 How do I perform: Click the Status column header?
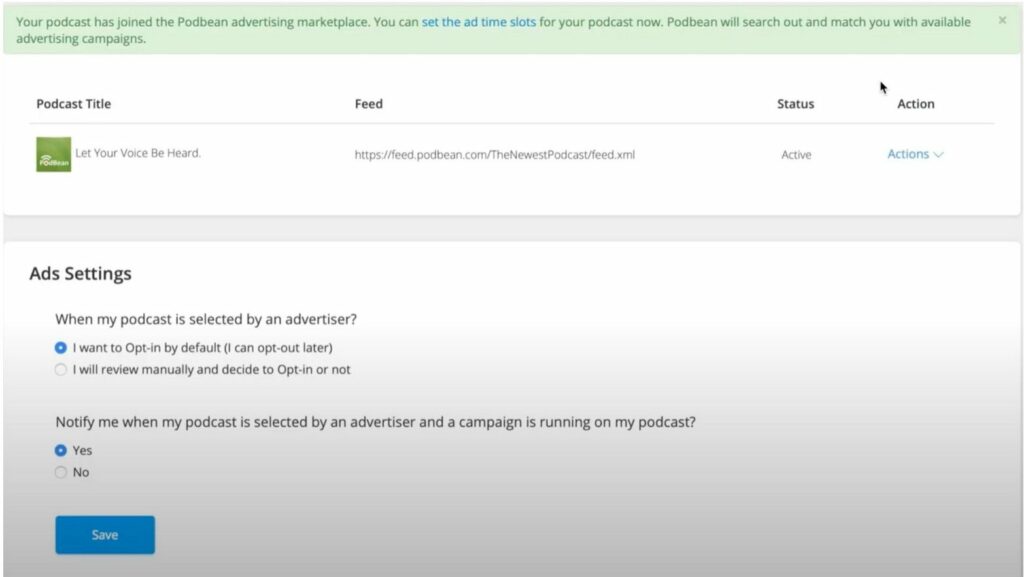pyautogui.click(x=795, y=104)
